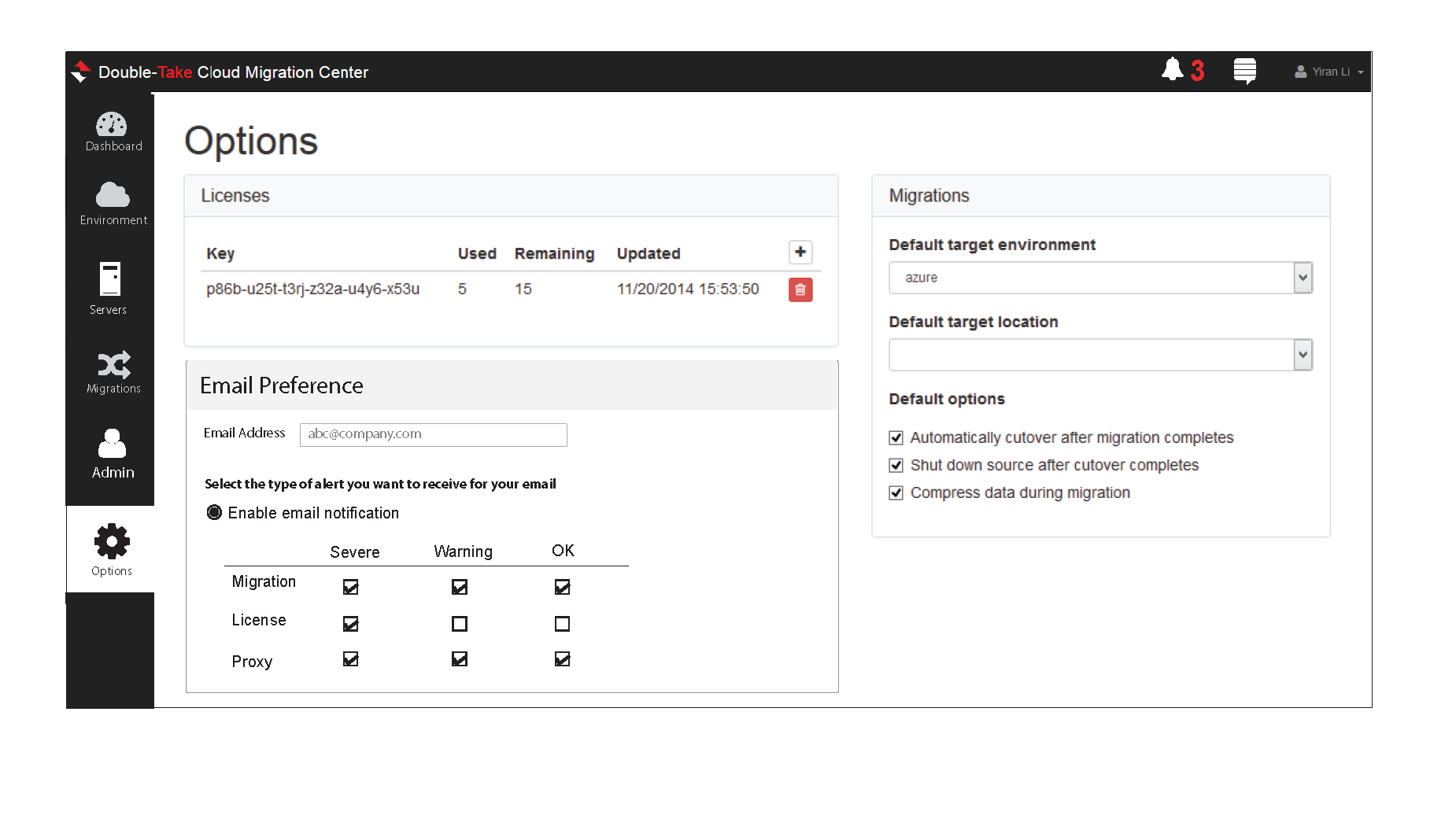The image size is (1456, 815).
Task: Toggle Proxy OK alert checkbox
Action: (x=562, y=659)
